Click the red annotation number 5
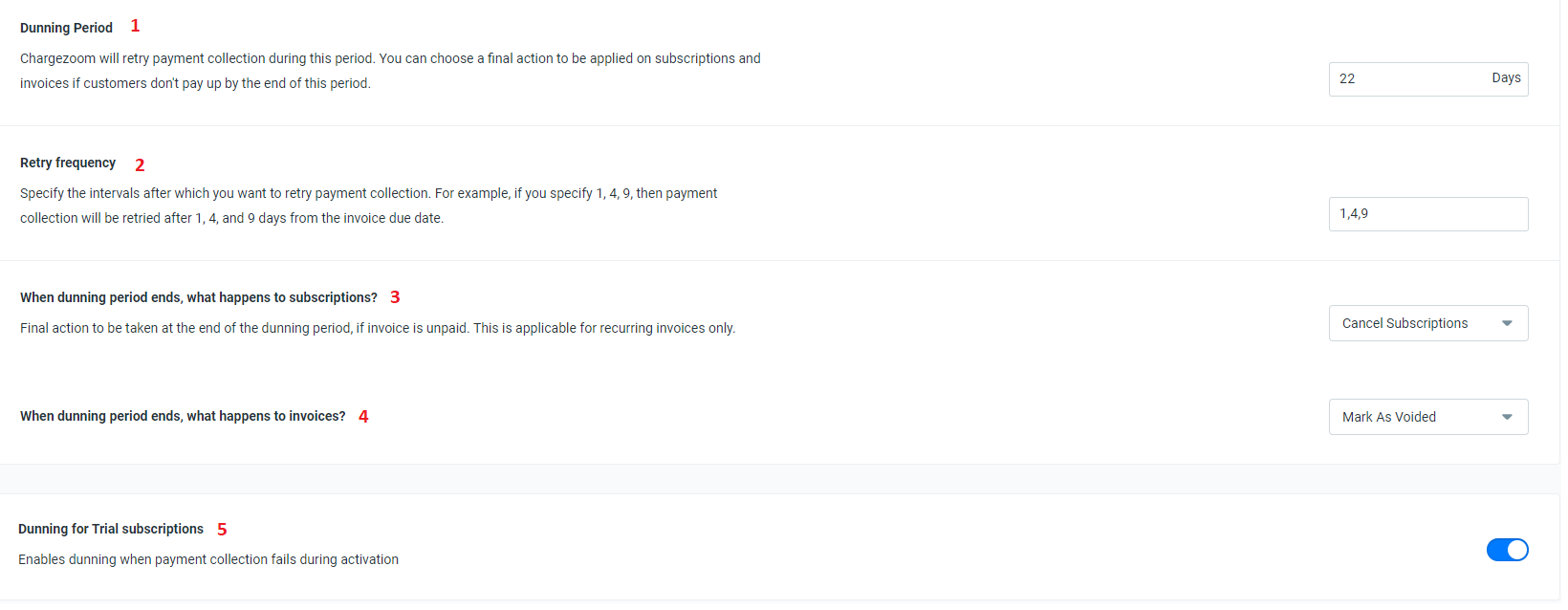Screen dimensions: 1568x610 pos(222,530)
